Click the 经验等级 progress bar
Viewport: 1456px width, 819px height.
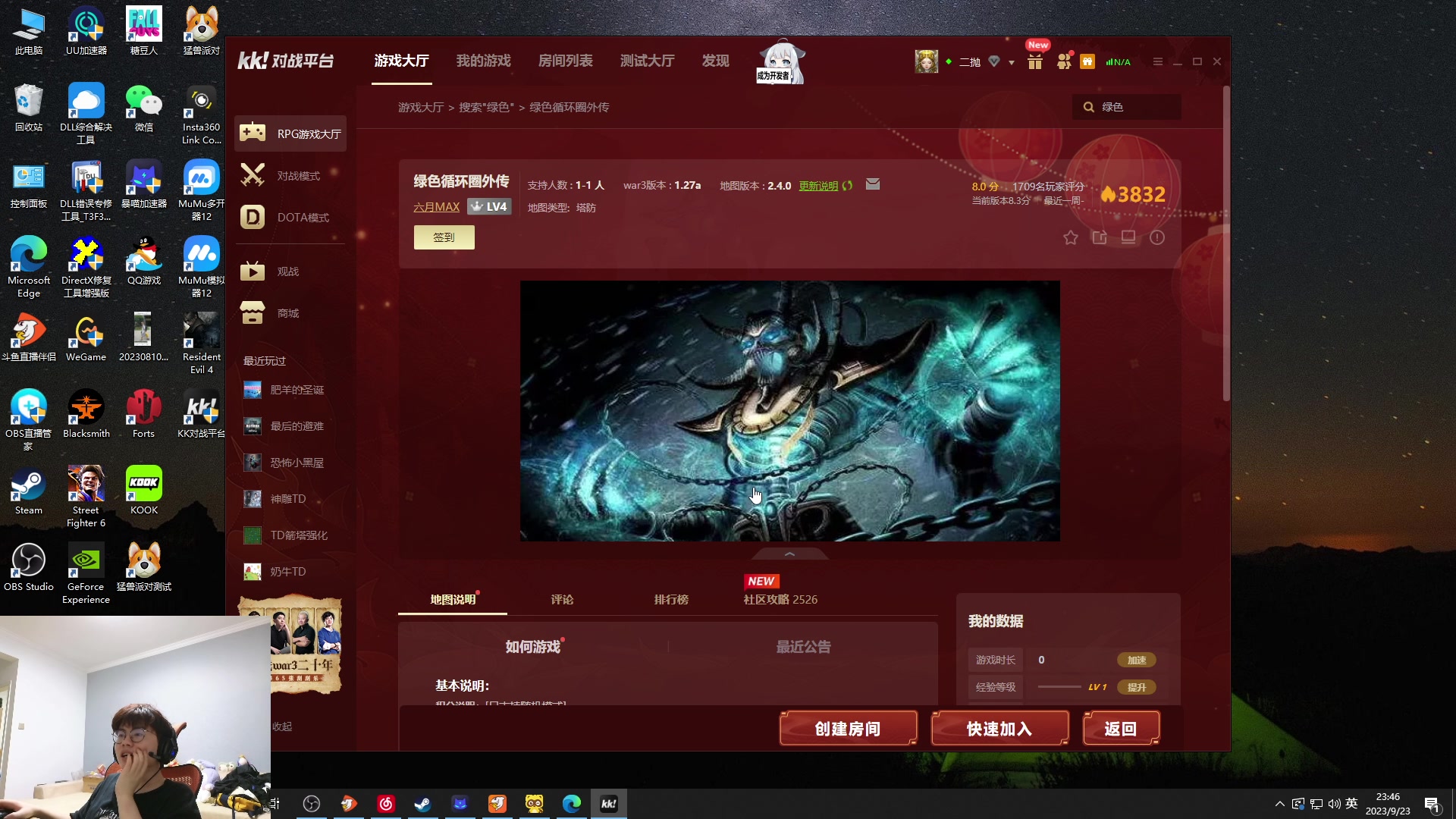click(x=1059, y=687)
